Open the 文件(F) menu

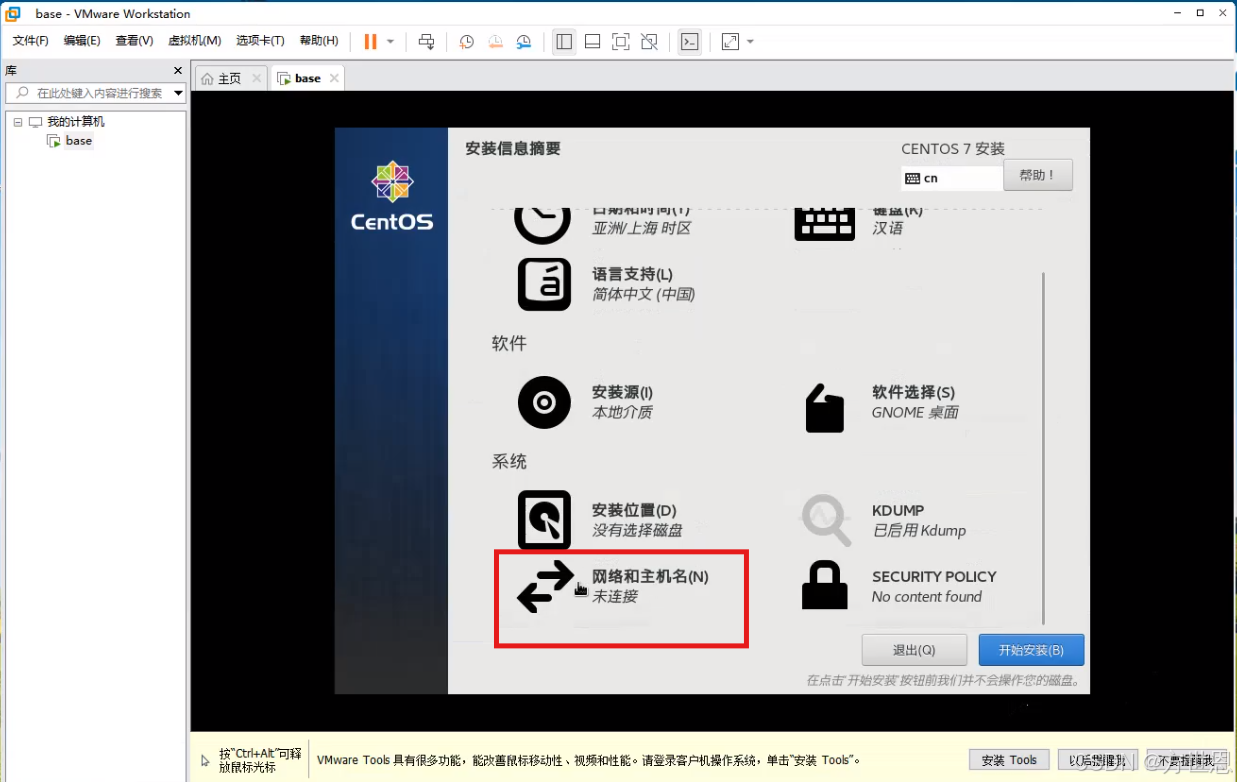(x=30, y=41)
